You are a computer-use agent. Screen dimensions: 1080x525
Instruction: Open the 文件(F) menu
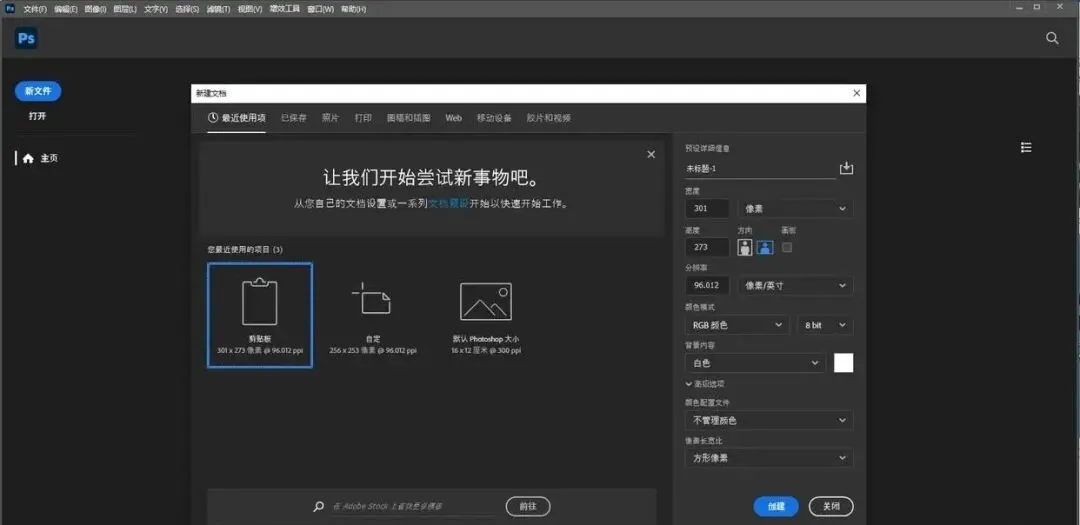click(x=34, y=9)
